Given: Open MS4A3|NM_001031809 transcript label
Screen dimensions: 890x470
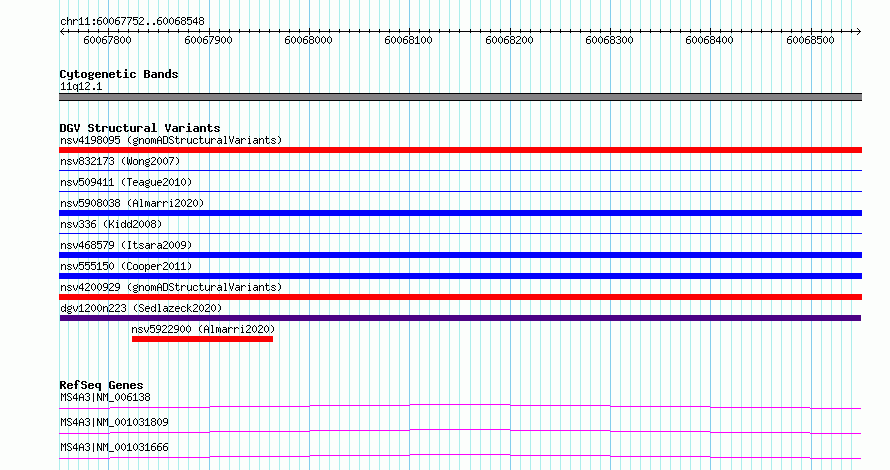Looking at the screenshot, I should point(114,422).
